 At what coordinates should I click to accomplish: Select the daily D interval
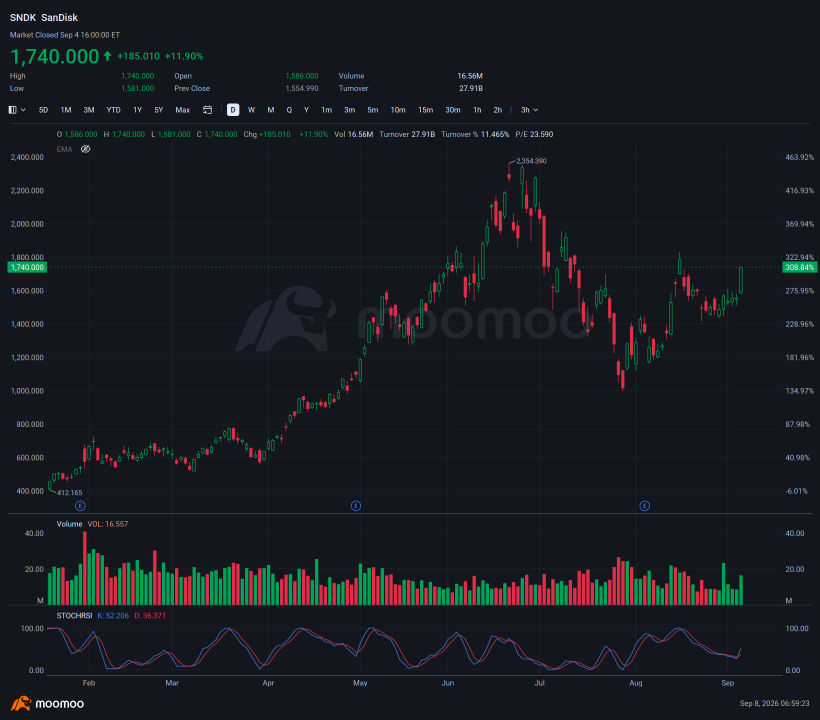pos(233,110)
